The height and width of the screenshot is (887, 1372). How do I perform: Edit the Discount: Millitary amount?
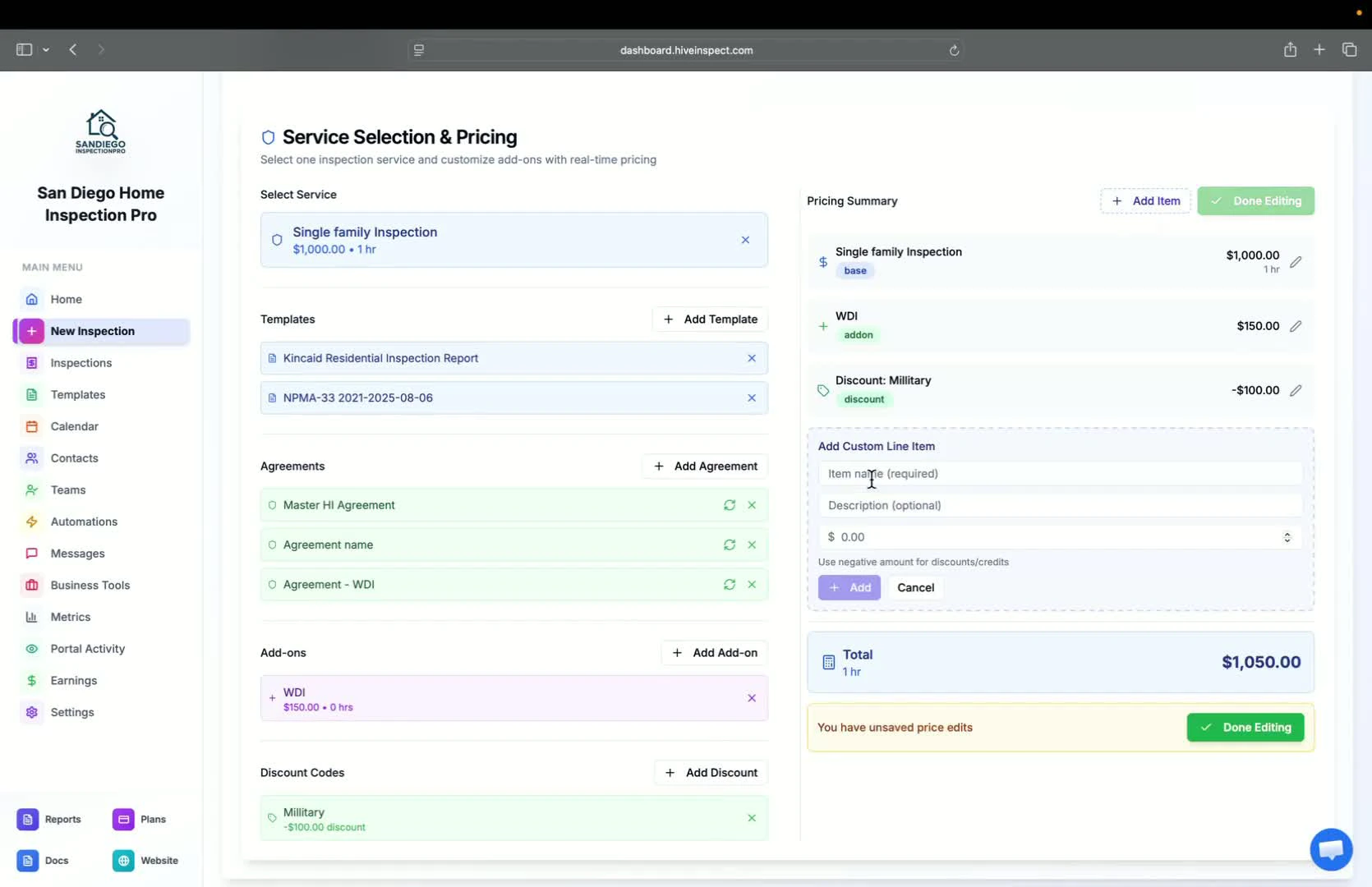click(x=1296, y=390)
